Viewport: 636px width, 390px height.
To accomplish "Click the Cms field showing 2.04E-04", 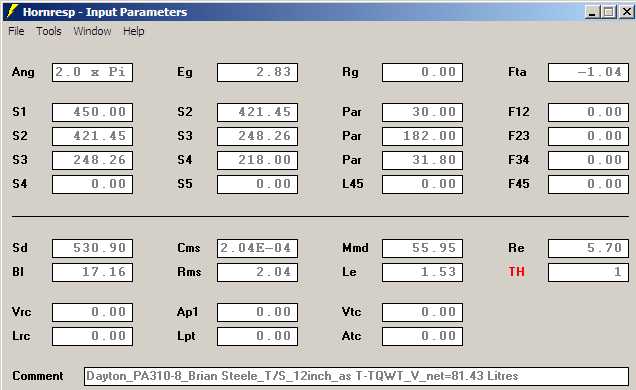I will pos(258,248).
